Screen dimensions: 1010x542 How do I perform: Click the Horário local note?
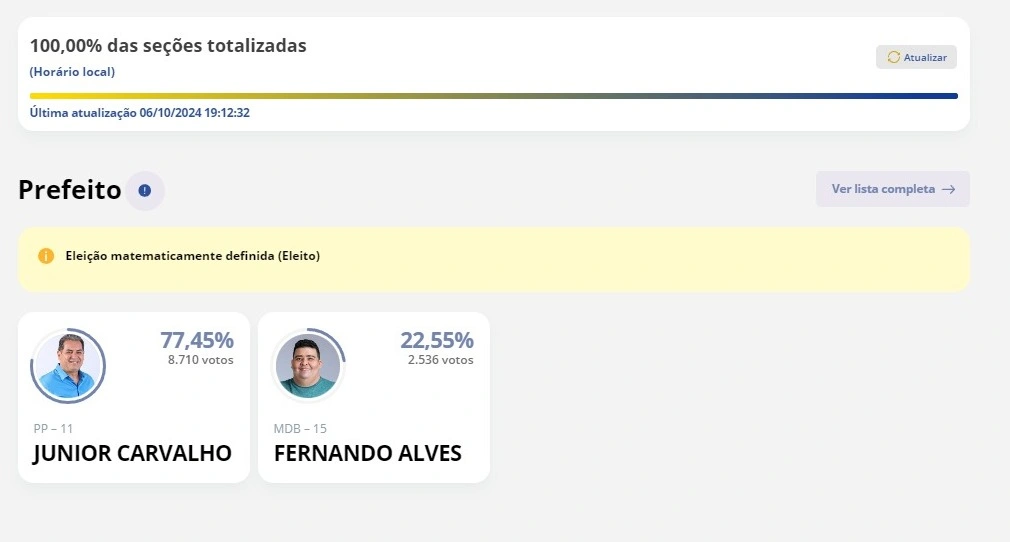click(x=72, y=72)
